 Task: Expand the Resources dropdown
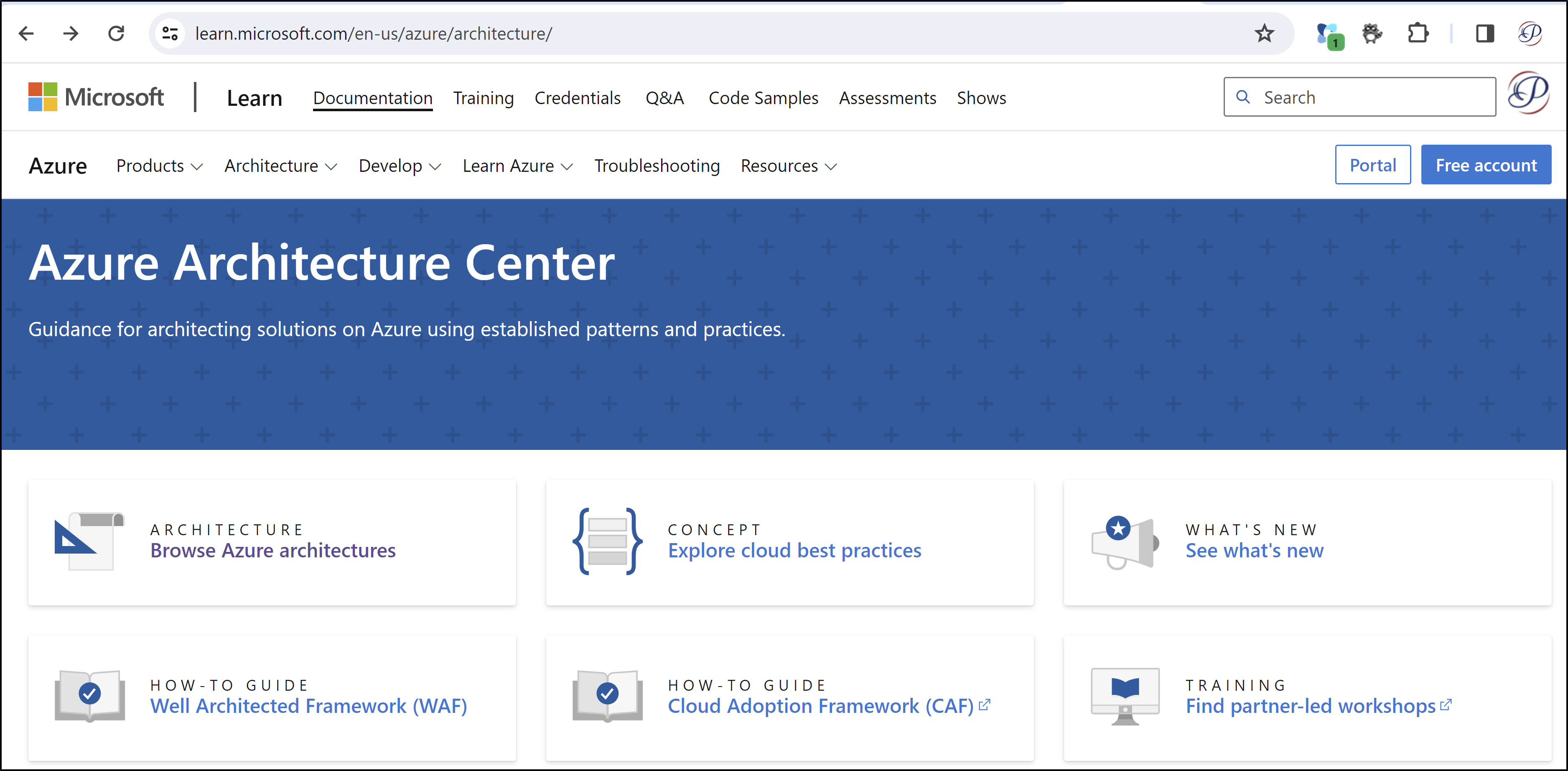(789, 166)
